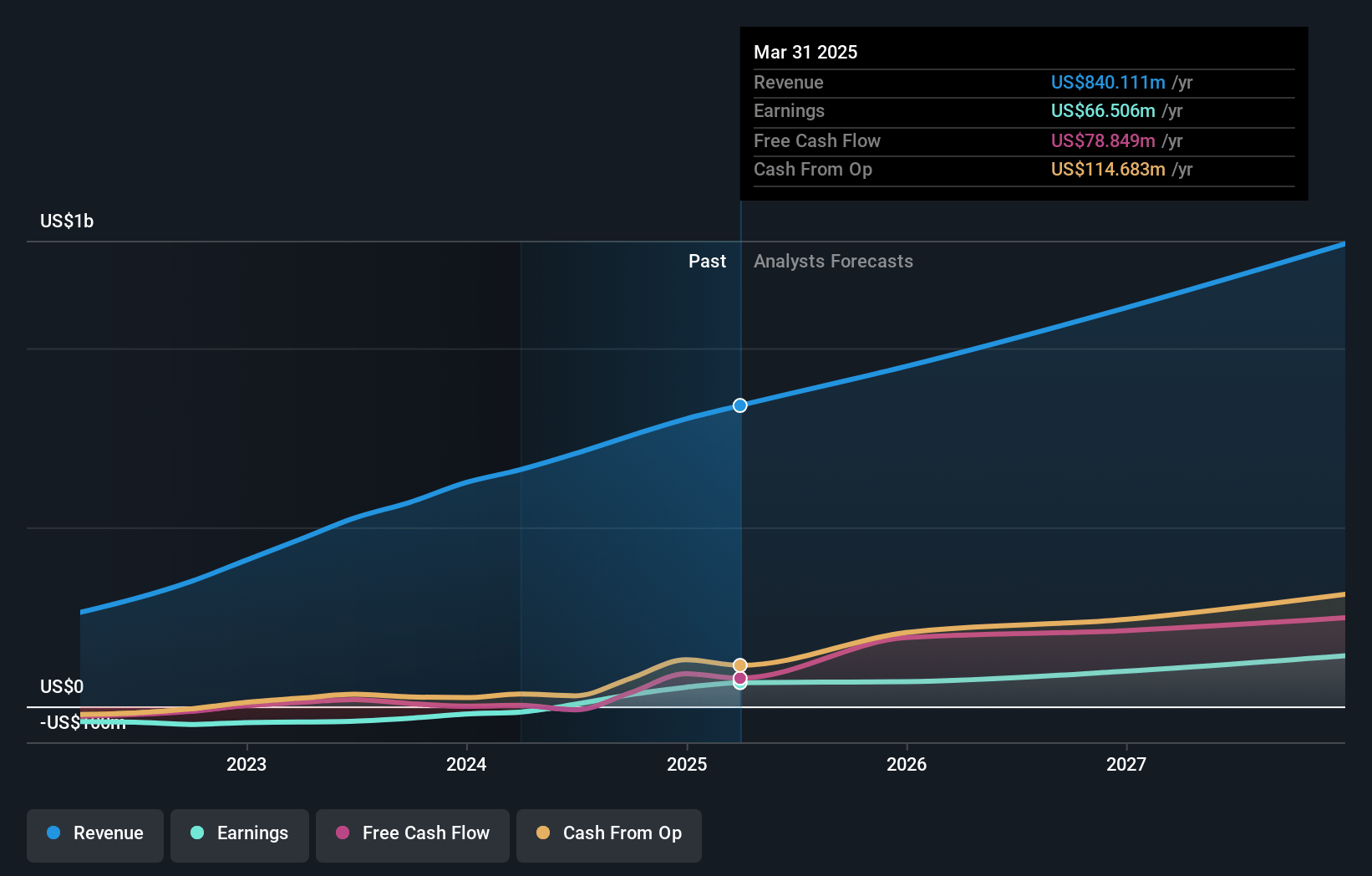This screenshot has height=876, width=1372.
Task: Click the 'Revenue' row label in tooltip
Action: coord(789,82)
